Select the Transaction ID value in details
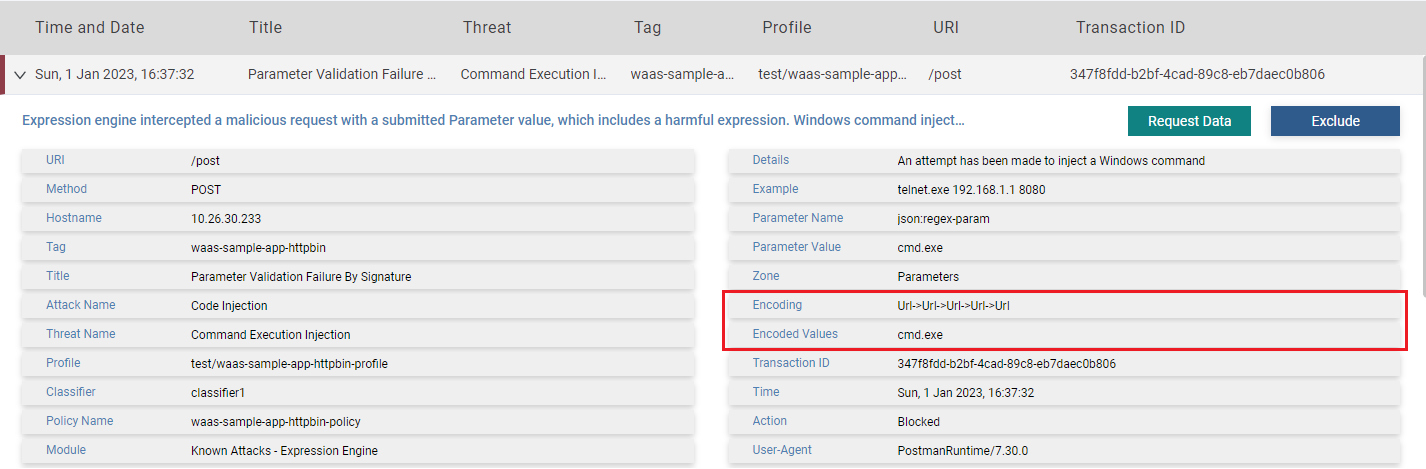Screen dimensions: 1426x469 [1006, 363]
